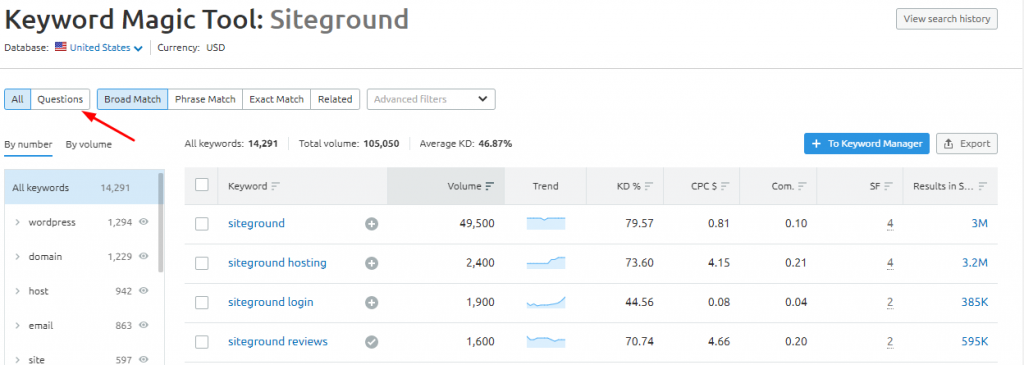Expand the host keyword group

17,291
